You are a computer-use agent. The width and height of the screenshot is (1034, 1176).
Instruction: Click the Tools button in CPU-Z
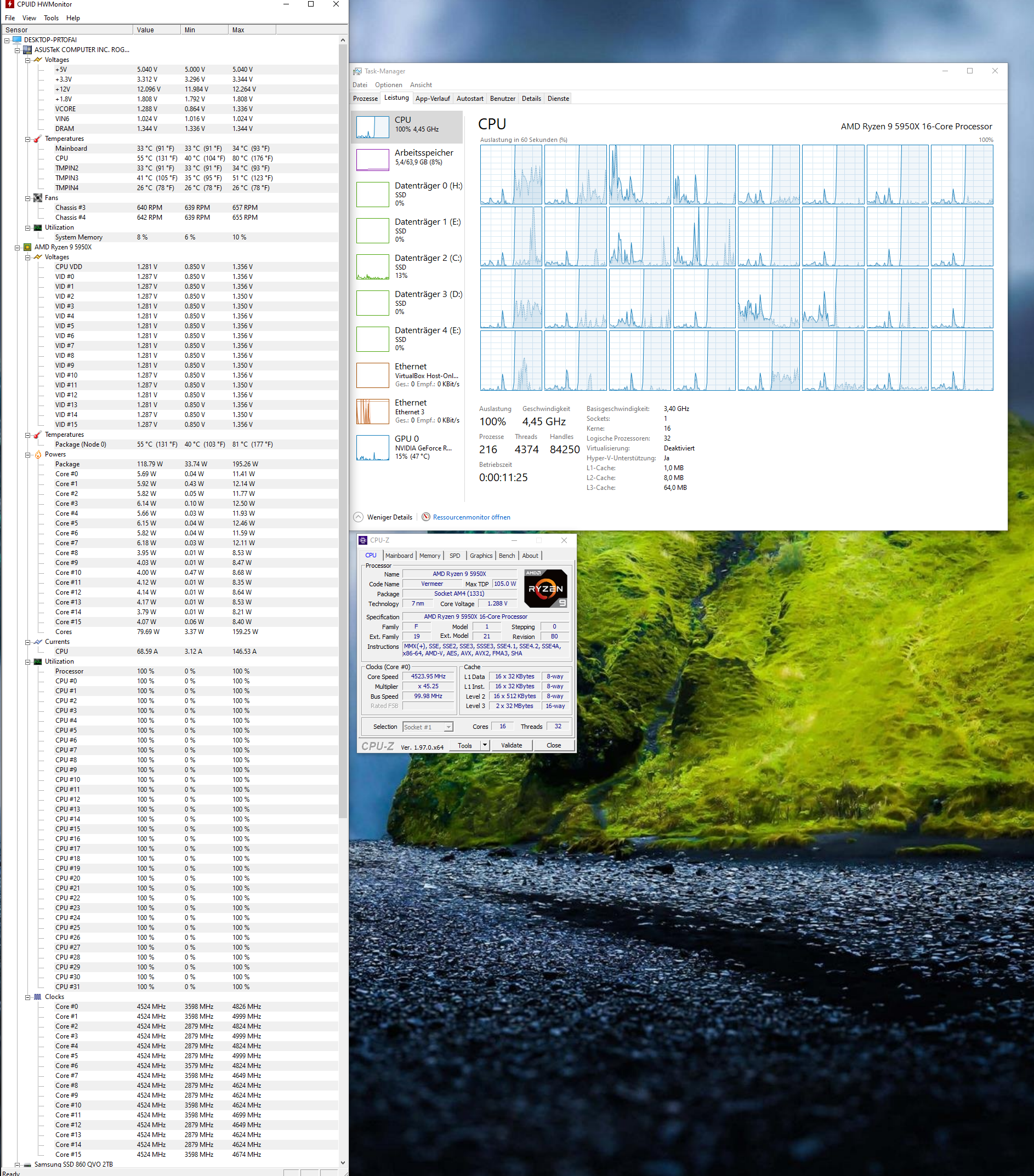pyautogui.click(x=464, y=745)
